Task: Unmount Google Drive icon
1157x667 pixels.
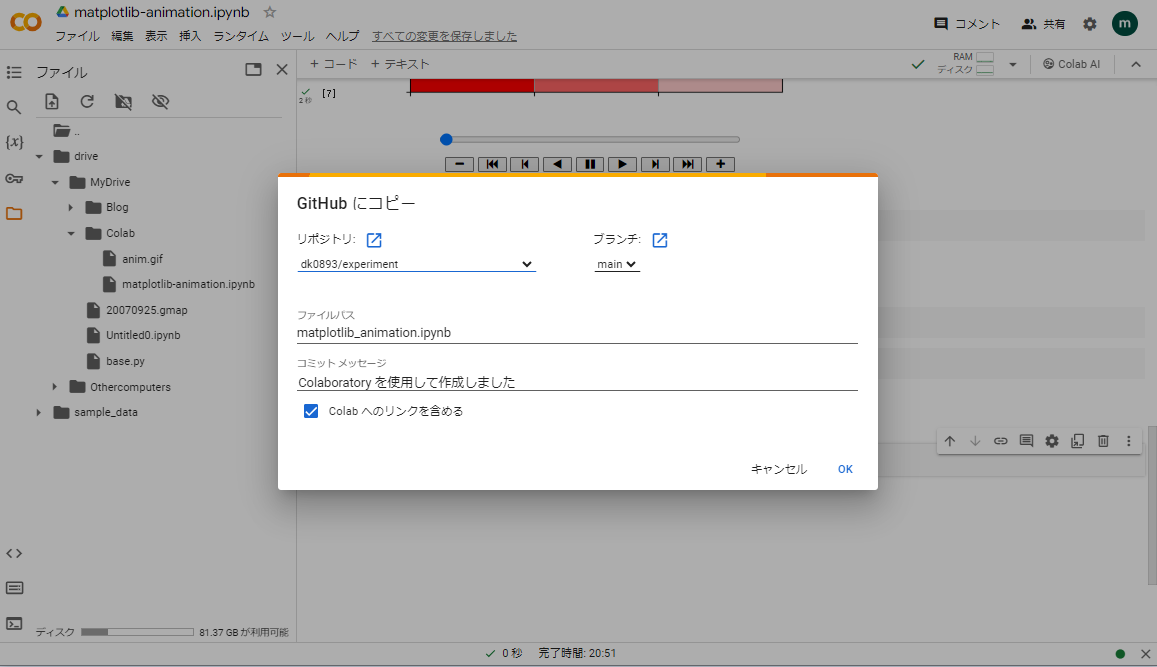Action: [123, 102]
